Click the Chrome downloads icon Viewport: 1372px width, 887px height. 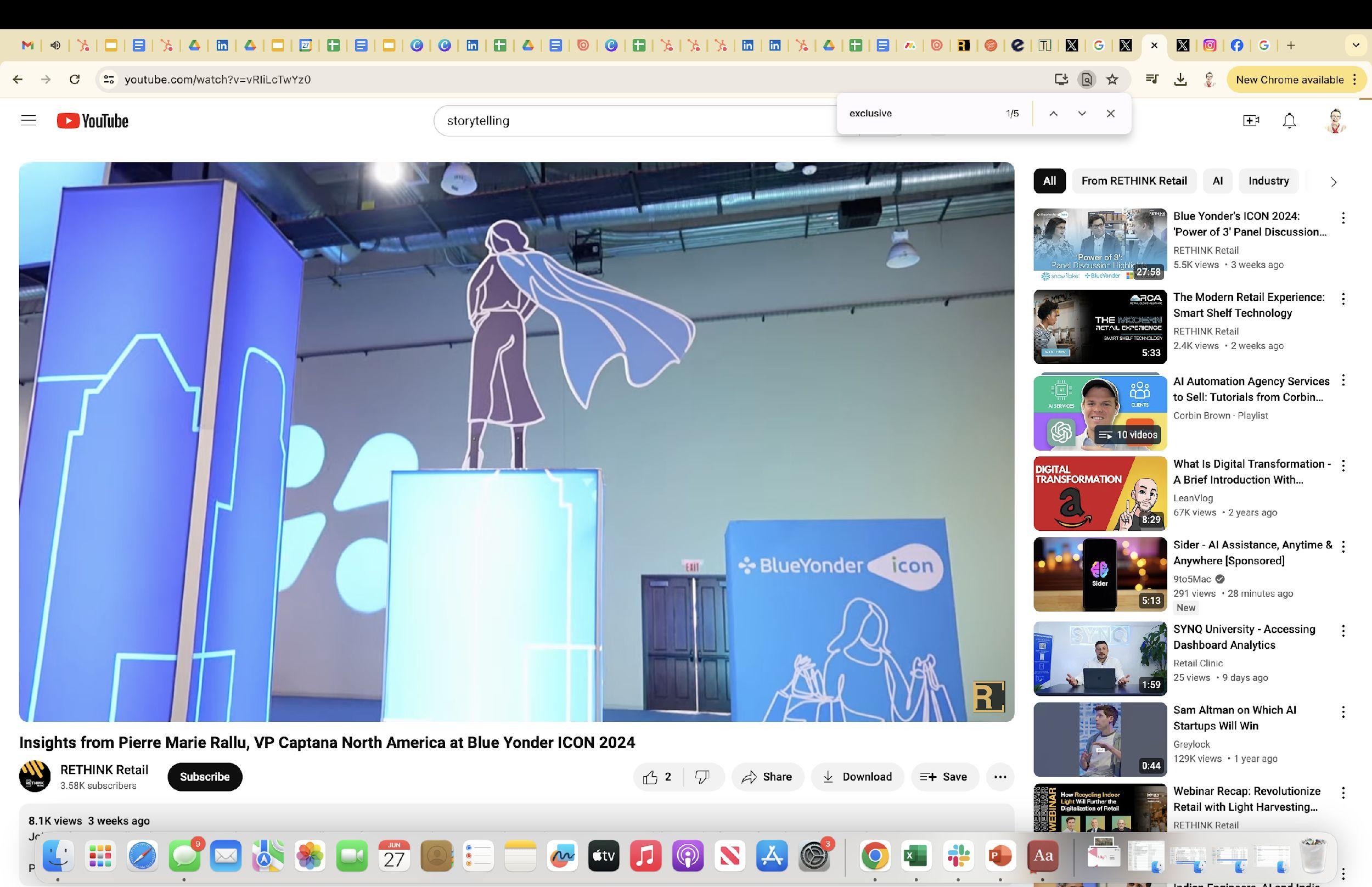click(x=1180, y=80)
